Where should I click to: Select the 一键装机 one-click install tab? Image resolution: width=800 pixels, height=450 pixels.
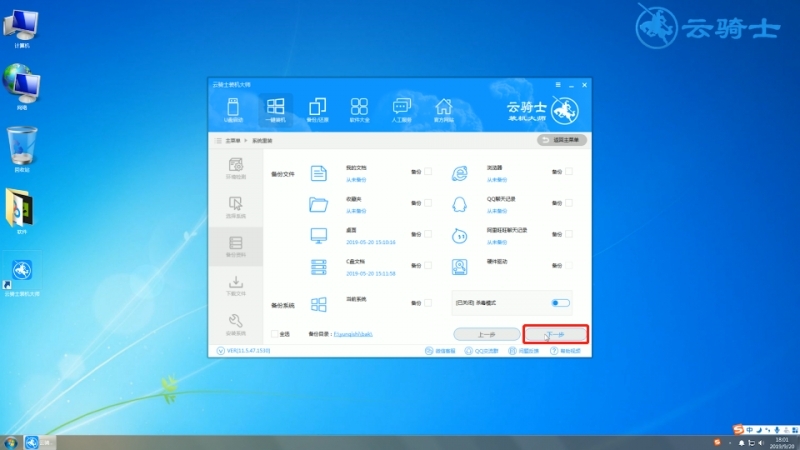point(276,110)
